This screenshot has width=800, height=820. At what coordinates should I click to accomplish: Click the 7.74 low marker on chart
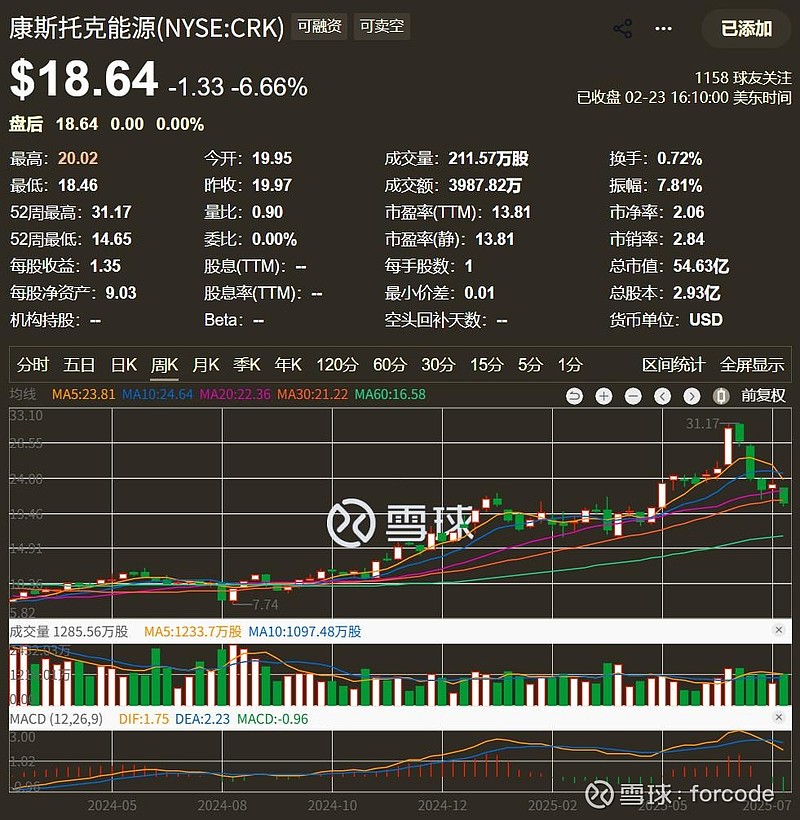coord(265,605)
